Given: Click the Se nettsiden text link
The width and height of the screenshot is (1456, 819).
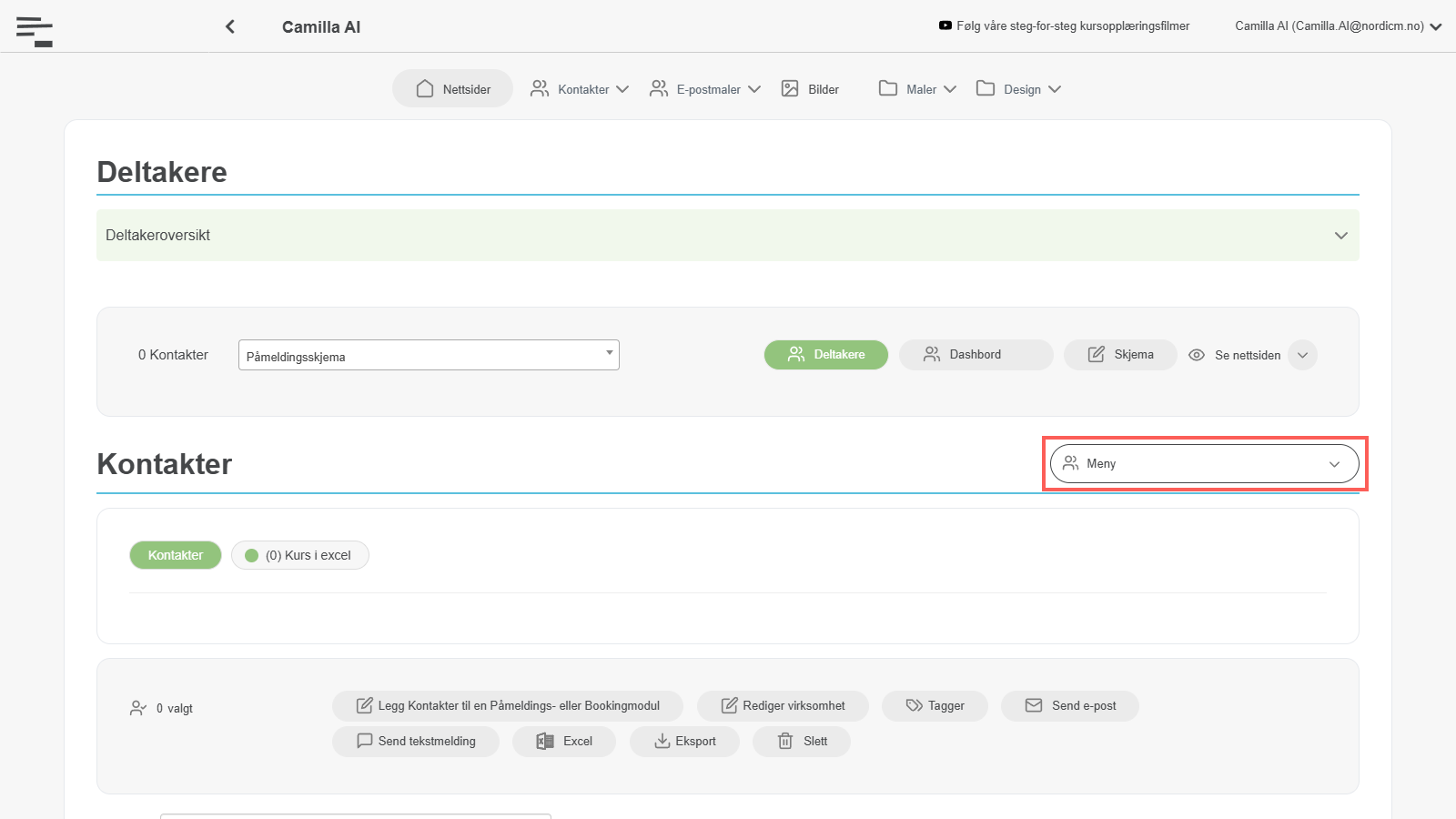Looking at the screenshot, I should click(x=1248, y=355).
